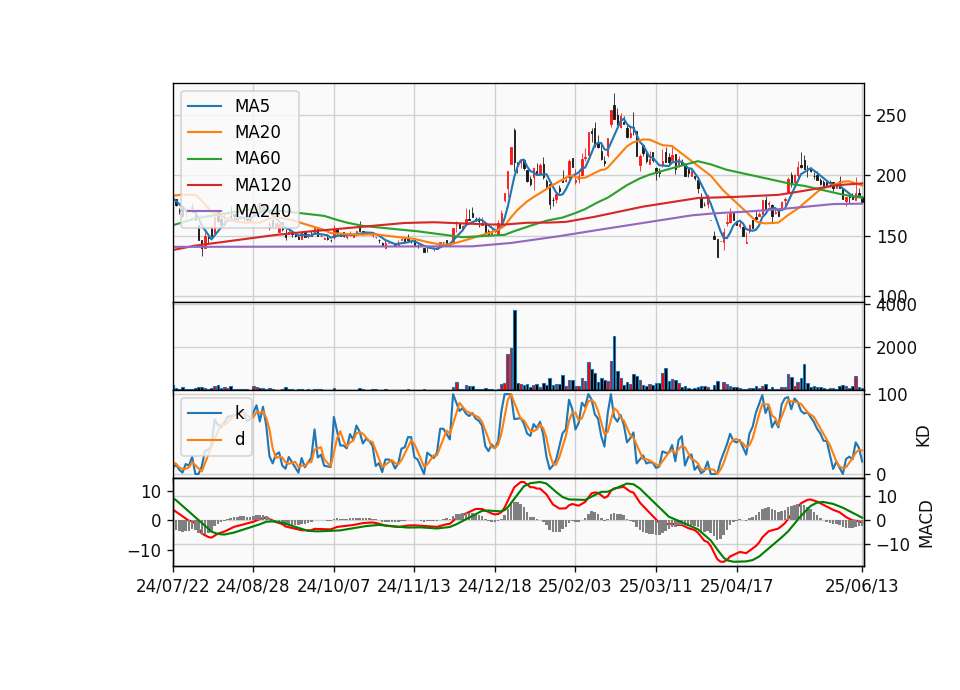The width and height of the screenshot is (960, 690).
Task: Click the KD axis title
Action: [923, 437]
